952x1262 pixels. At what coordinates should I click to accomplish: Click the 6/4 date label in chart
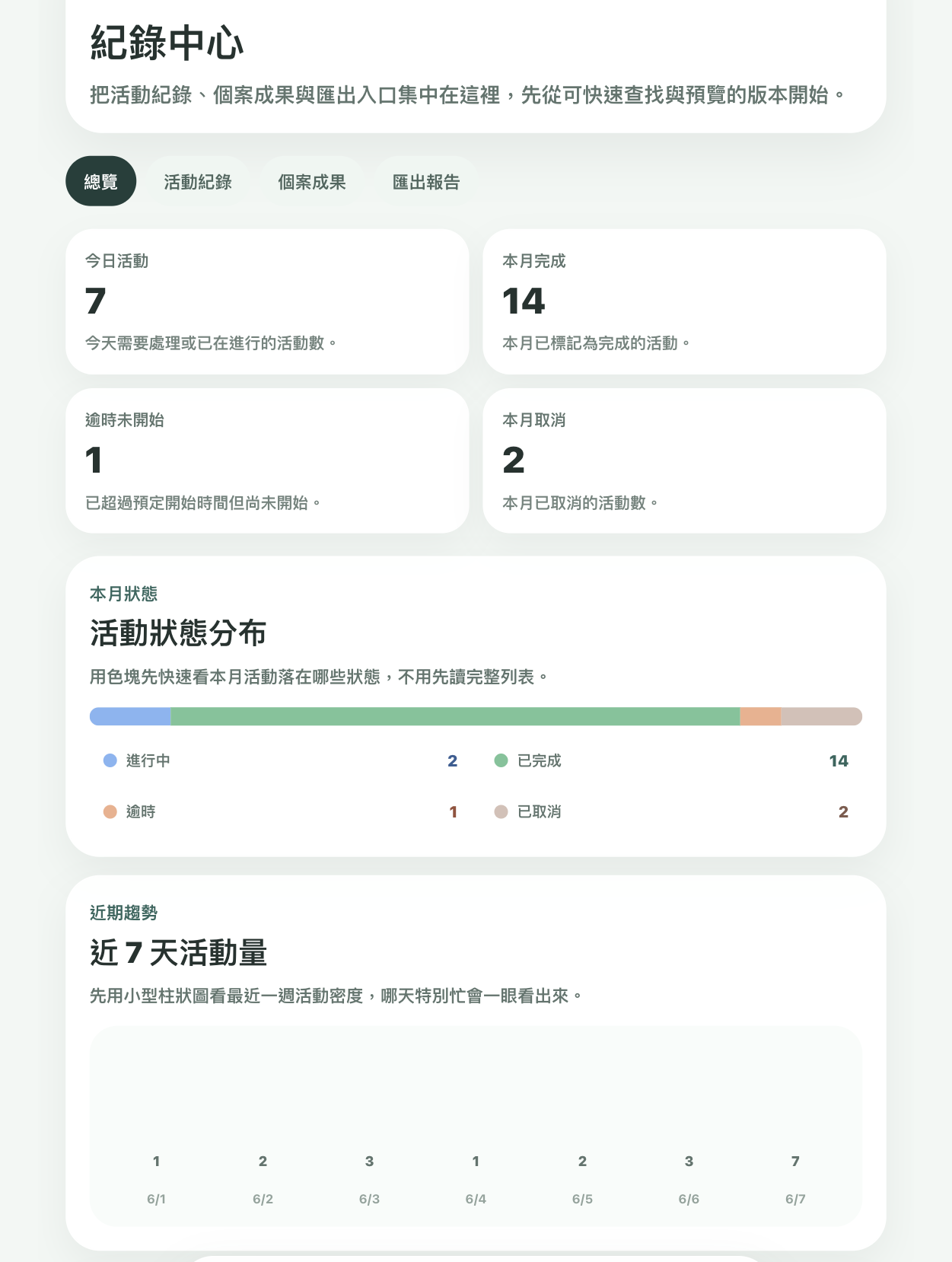point(476,1199)
